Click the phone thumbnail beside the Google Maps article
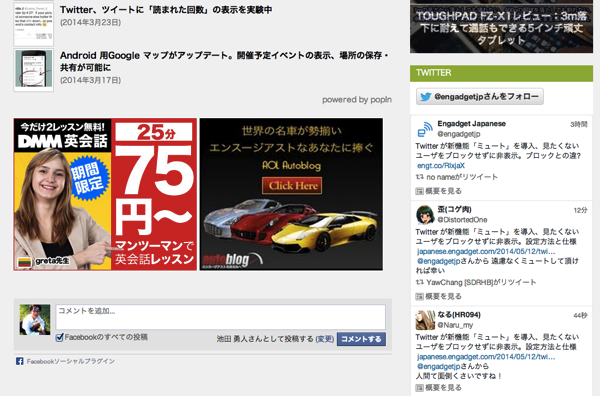This screenshot has height=396, width=600. [x=34, y=70]
